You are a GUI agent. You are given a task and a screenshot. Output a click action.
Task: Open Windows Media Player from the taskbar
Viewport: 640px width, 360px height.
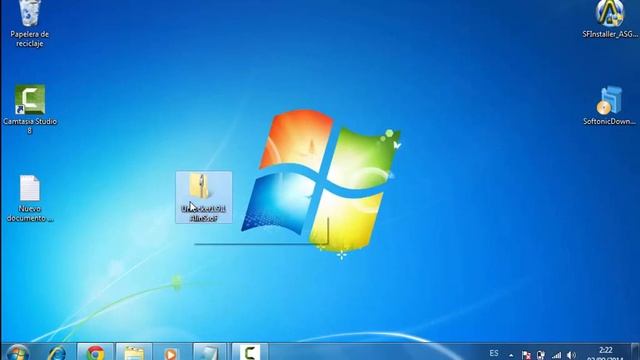coord(171,353)
